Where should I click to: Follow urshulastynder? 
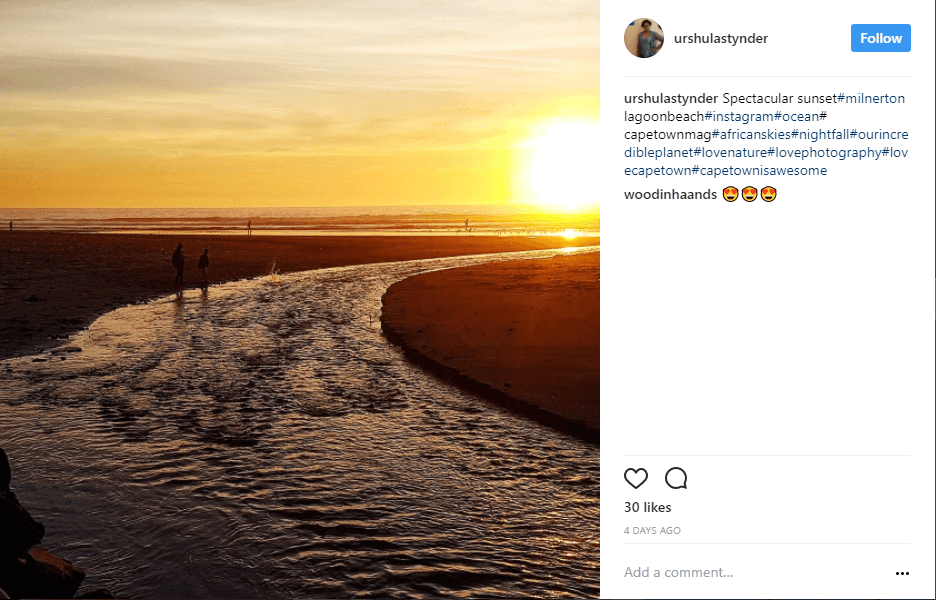point(880,38)
